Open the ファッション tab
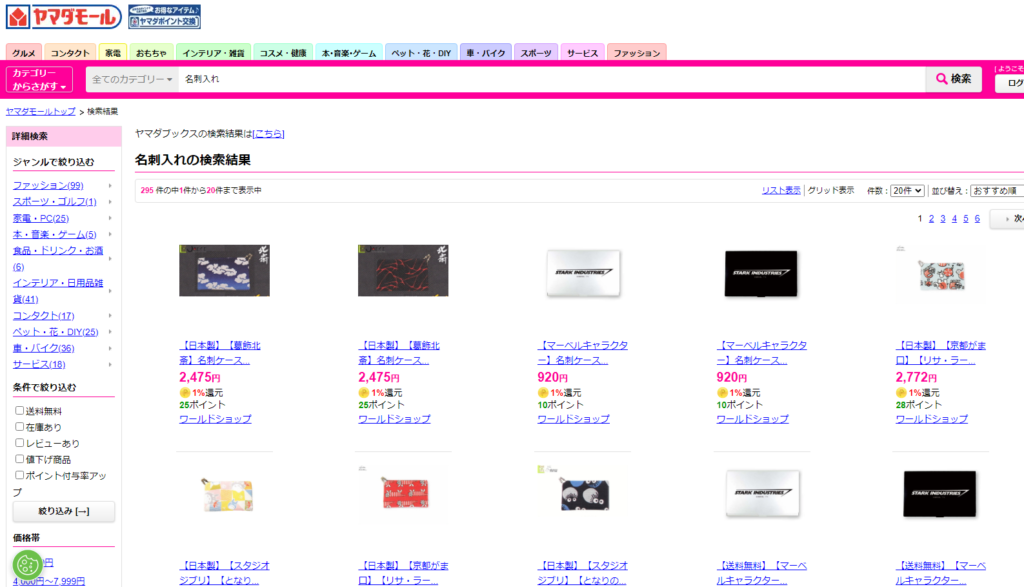1024x587 pixels. (x=637, y=53)
